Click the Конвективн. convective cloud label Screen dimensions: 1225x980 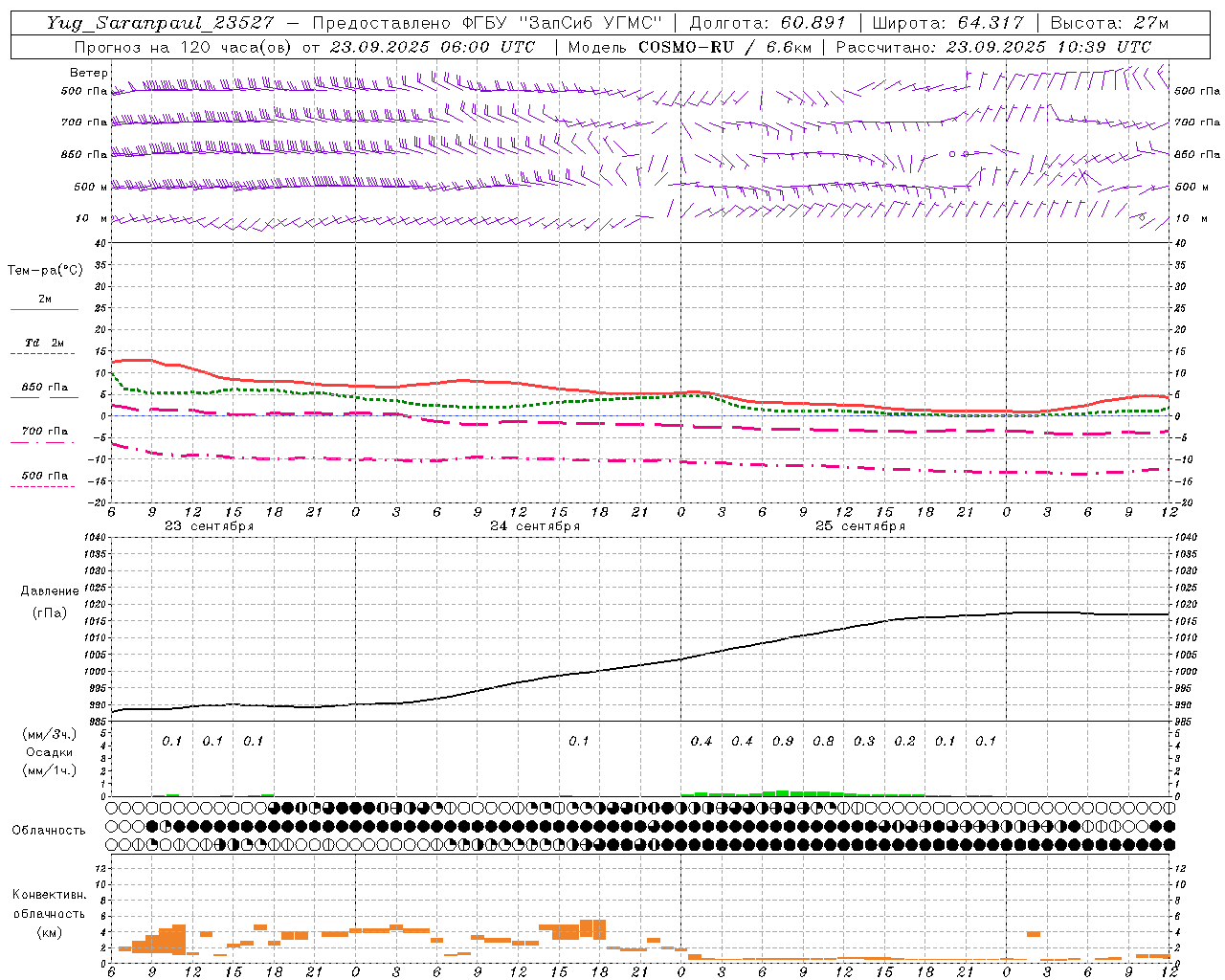click(50, 895)
